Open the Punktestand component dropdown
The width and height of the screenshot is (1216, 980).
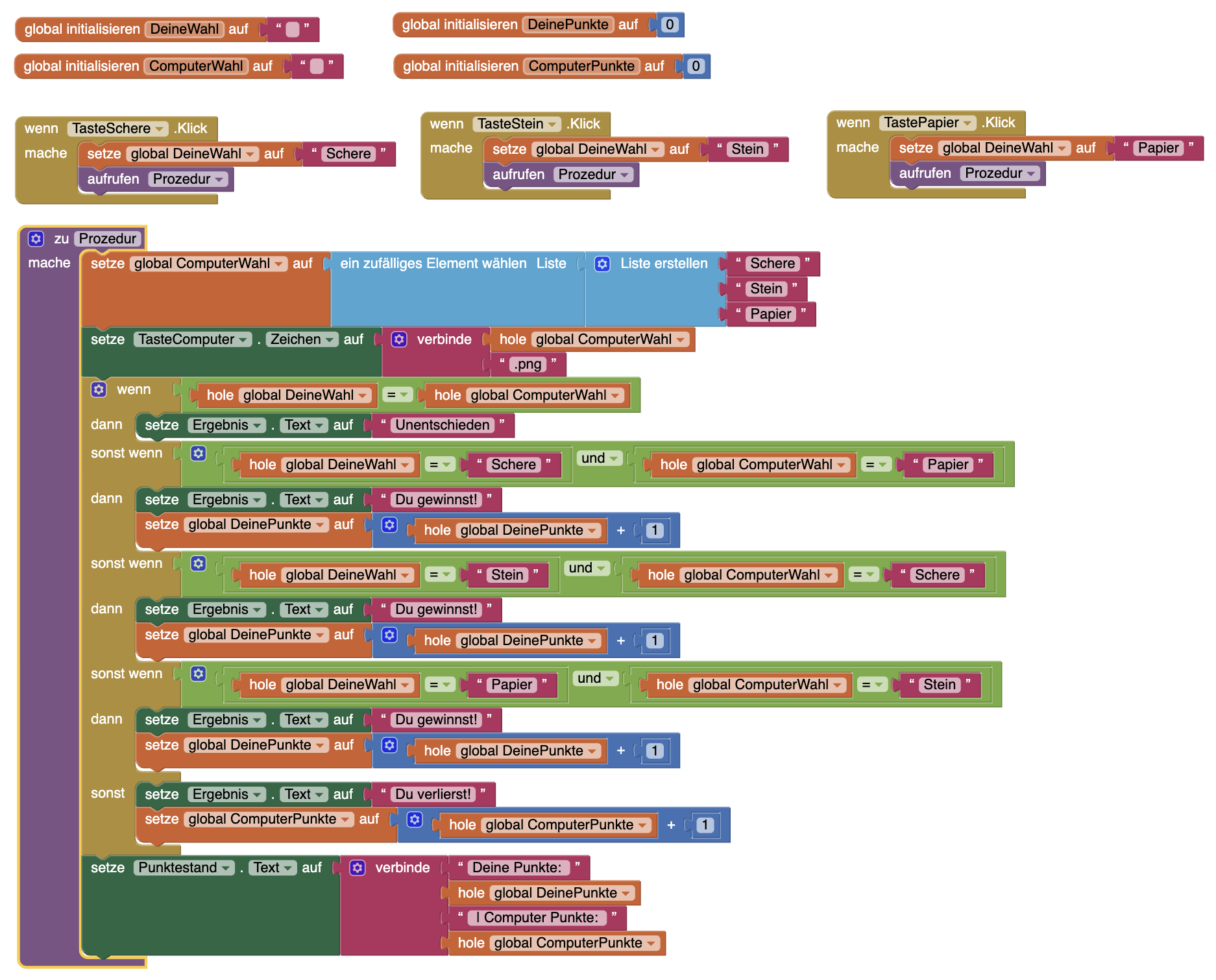(x=226, y=868)
